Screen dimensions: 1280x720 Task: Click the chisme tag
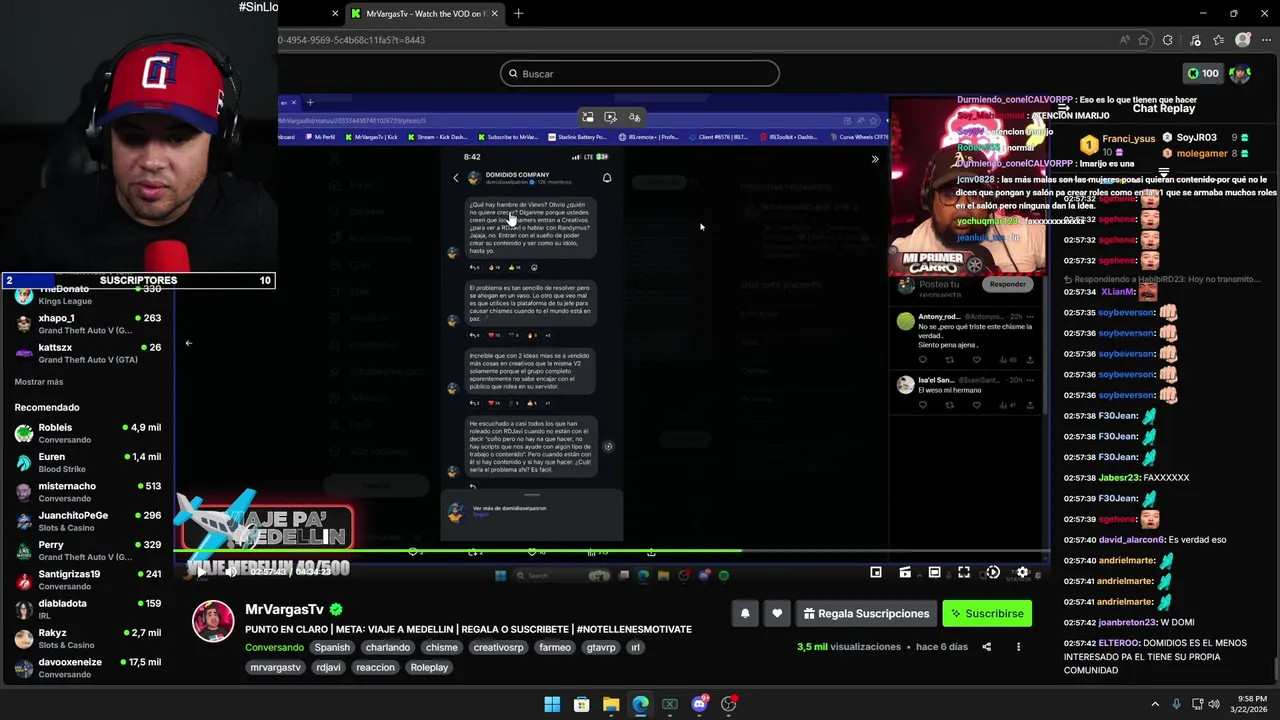point(441,647)
